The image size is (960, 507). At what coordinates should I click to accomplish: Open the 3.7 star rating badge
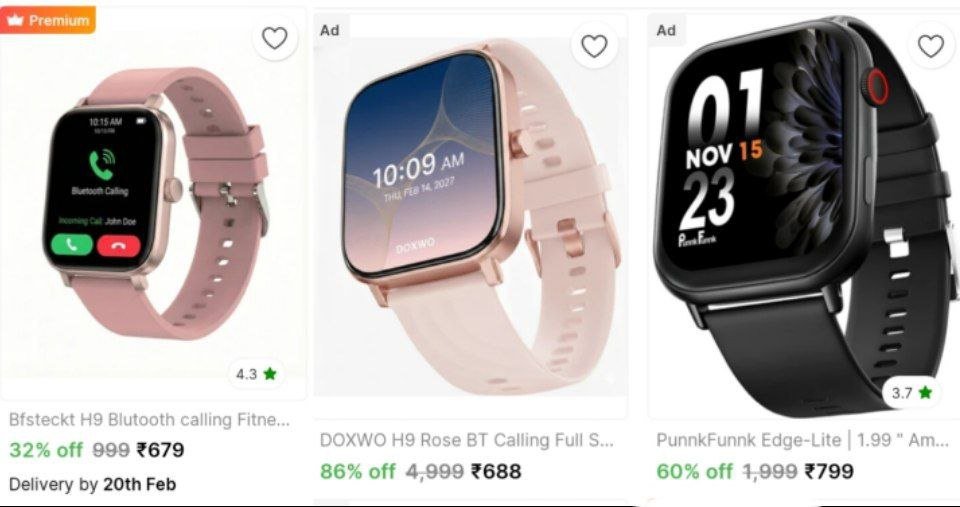pos(911,392)
